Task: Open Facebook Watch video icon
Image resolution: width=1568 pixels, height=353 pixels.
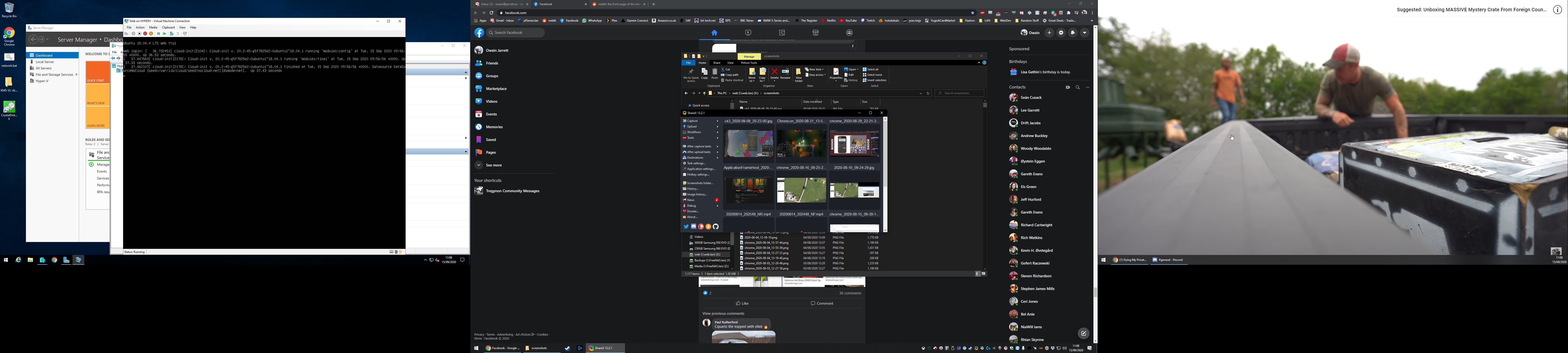Action: pyautogui.click(x=748, y=33)
